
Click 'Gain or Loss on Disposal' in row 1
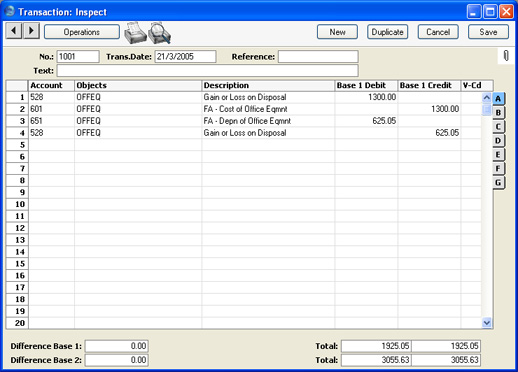point(245,97)
